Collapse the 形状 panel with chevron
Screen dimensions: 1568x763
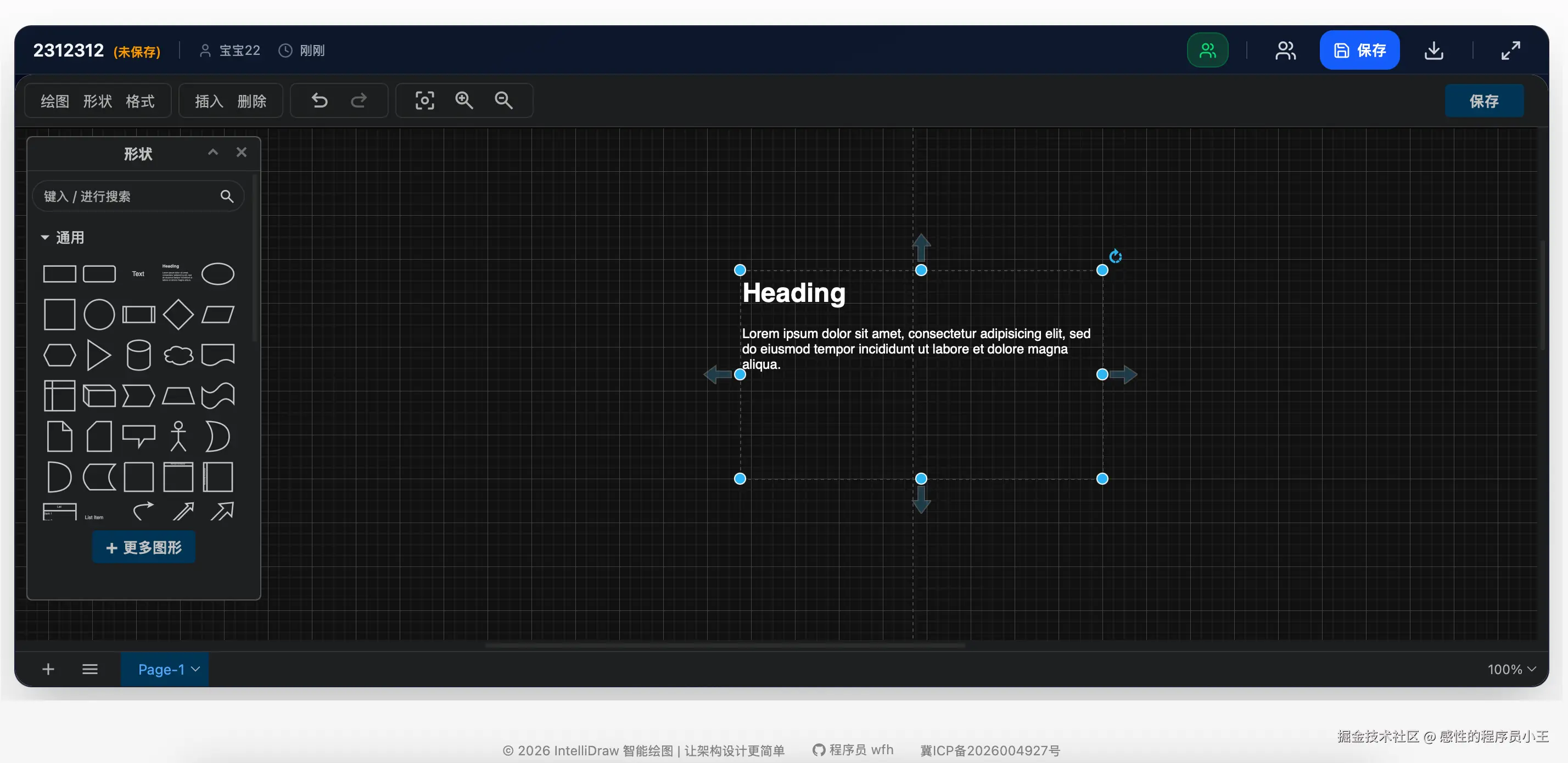click(213, 152)
